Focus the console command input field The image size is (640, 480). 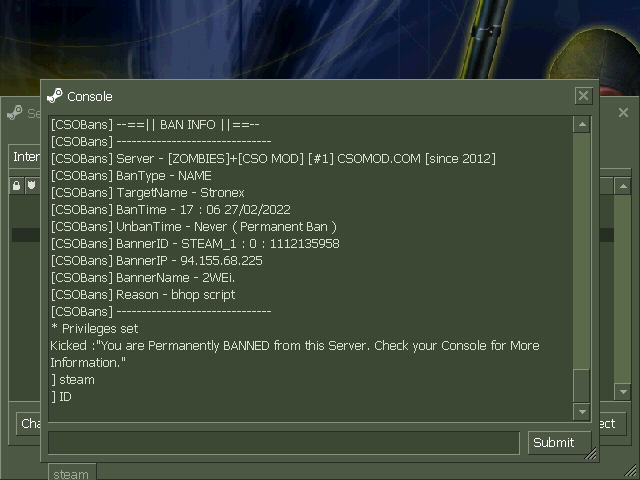click(x=284, y=442)
